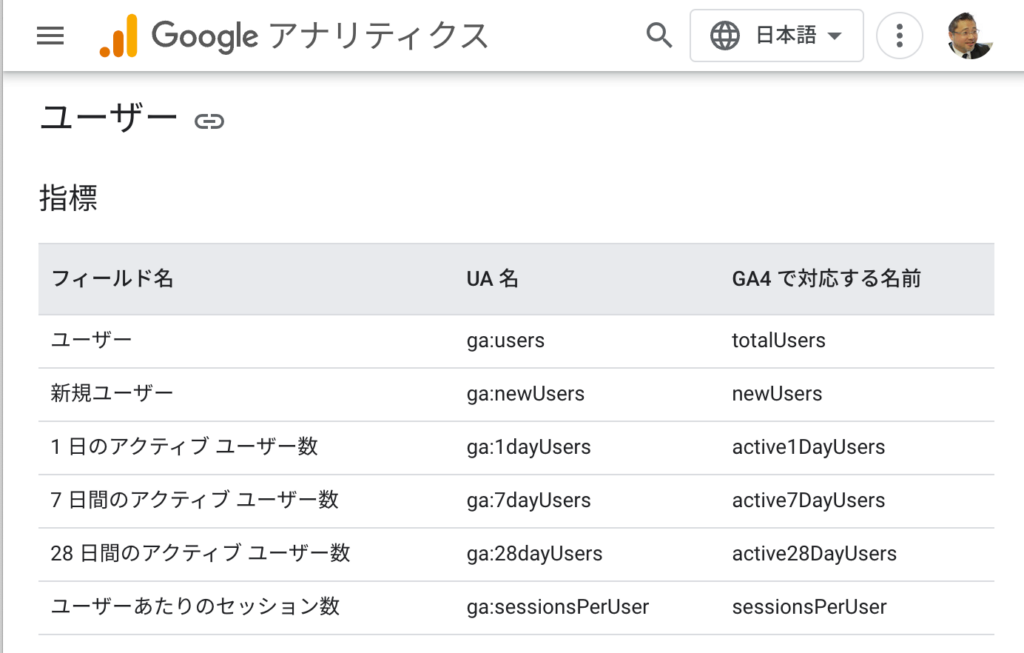Click the active1DayUsers cell
This screenshot has height=653, width=1024.
click(x=808, y=447)
